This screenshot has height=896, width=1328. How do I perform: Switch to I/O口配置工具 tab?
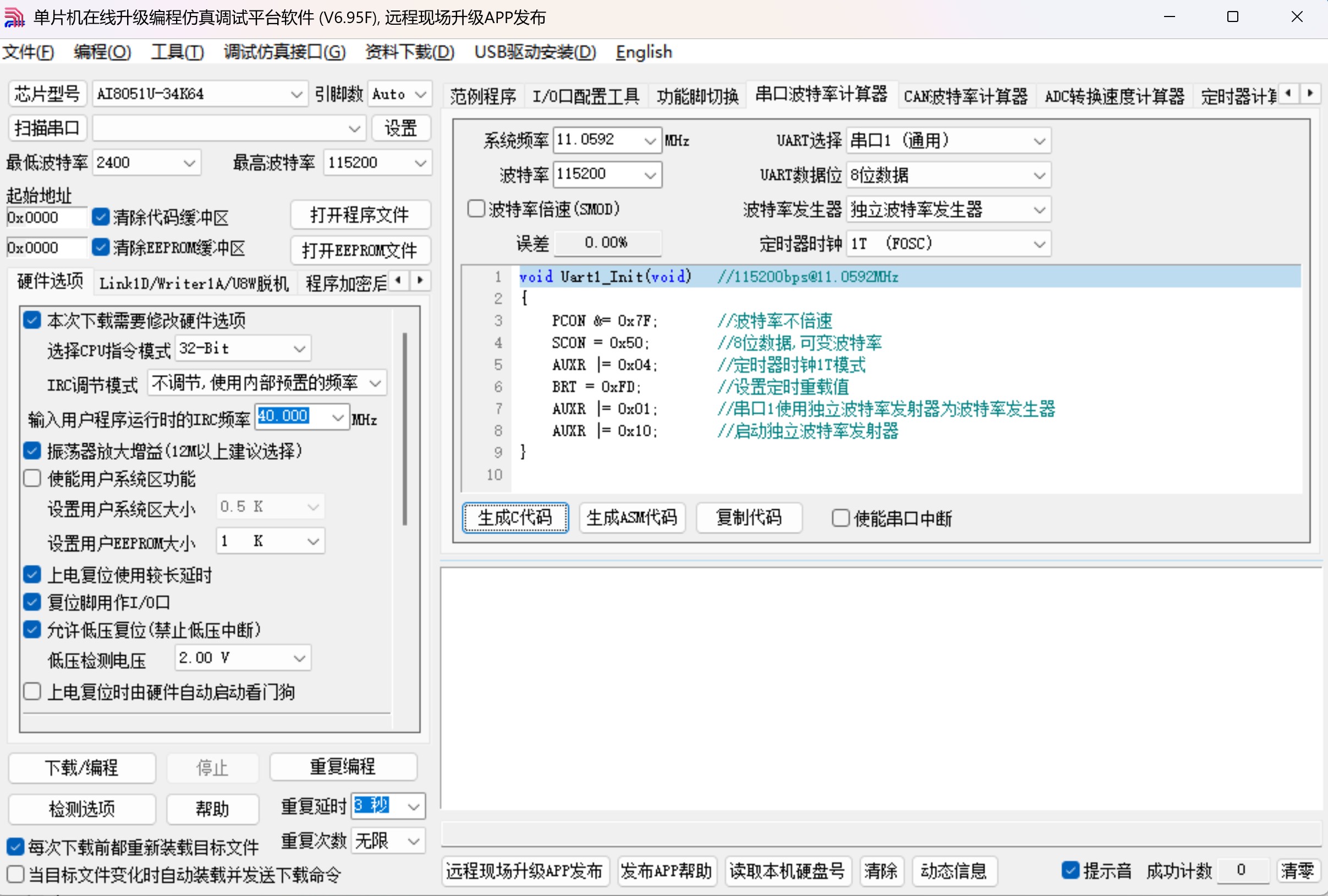click(x=586, y=96)
